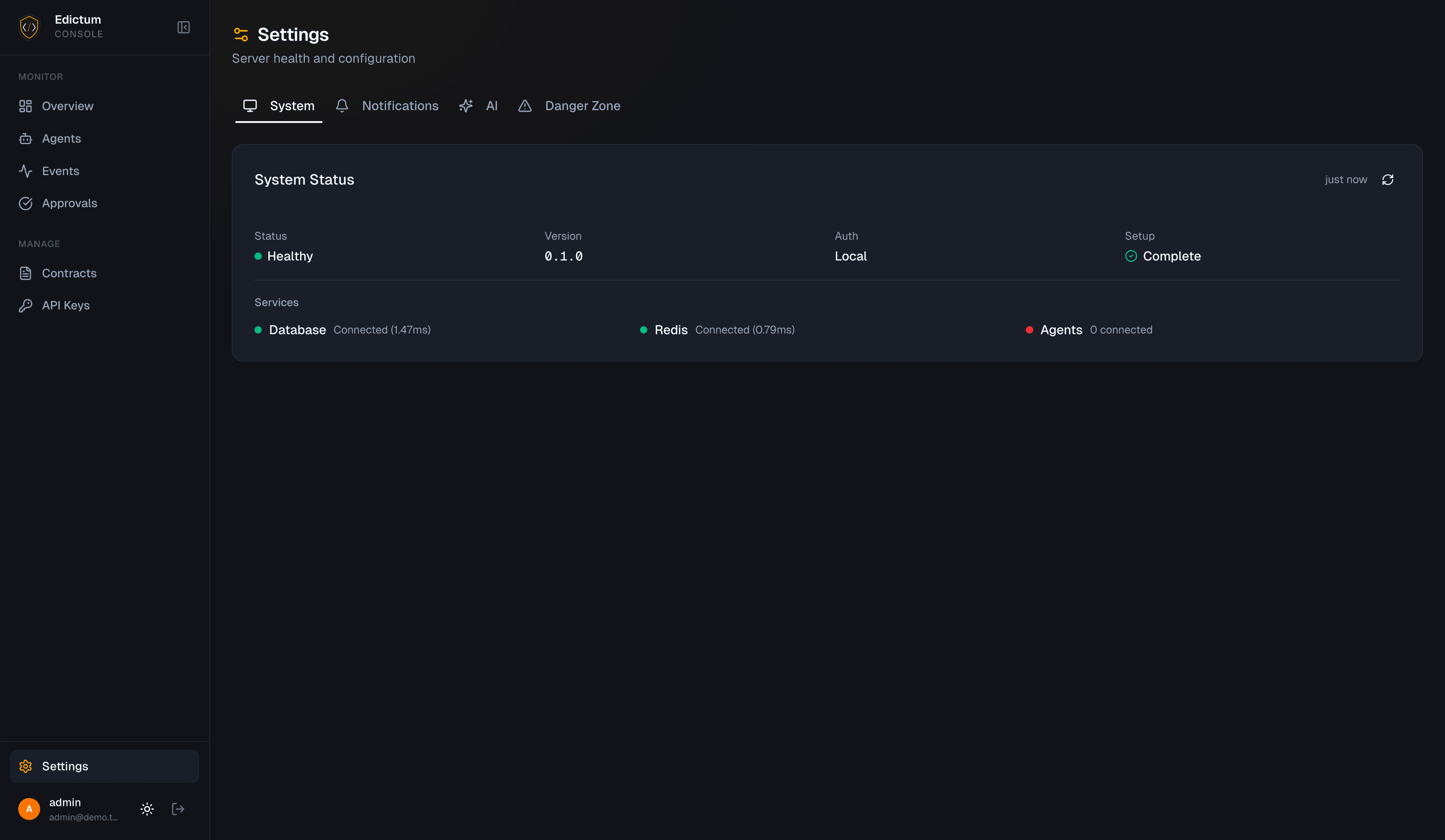Switch to the Notifications tab
Screen dimensions: 1445x840
click(400, 105)
